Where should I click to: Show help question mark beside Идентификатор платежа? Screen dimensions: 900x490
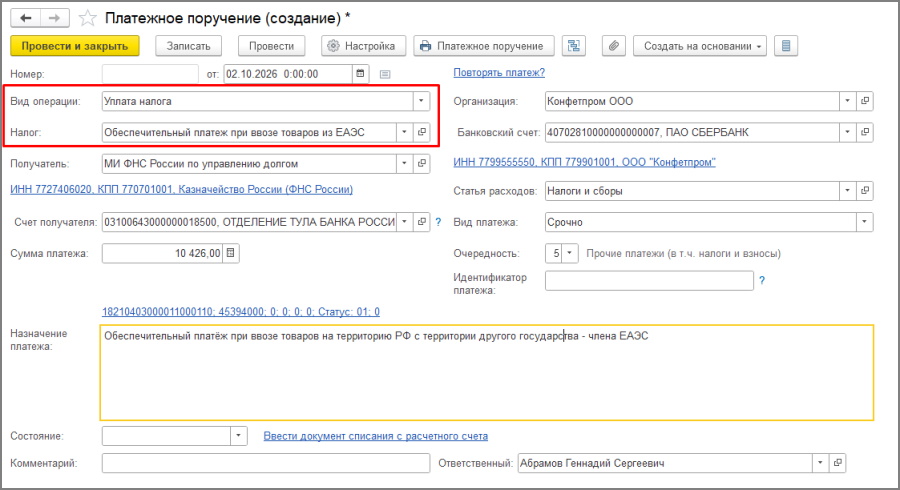pos(762,281)
